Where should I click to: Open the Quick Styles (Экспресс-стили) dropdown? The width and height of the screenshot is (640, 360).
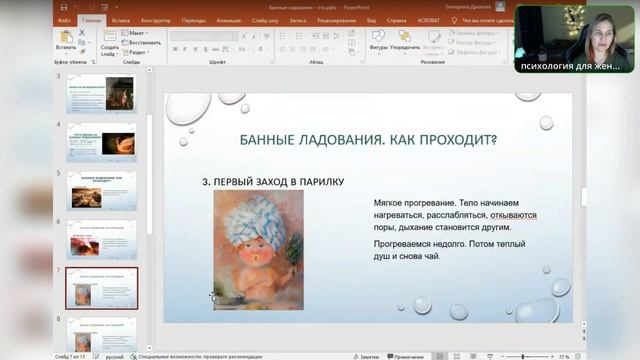[x=433, y=42]
